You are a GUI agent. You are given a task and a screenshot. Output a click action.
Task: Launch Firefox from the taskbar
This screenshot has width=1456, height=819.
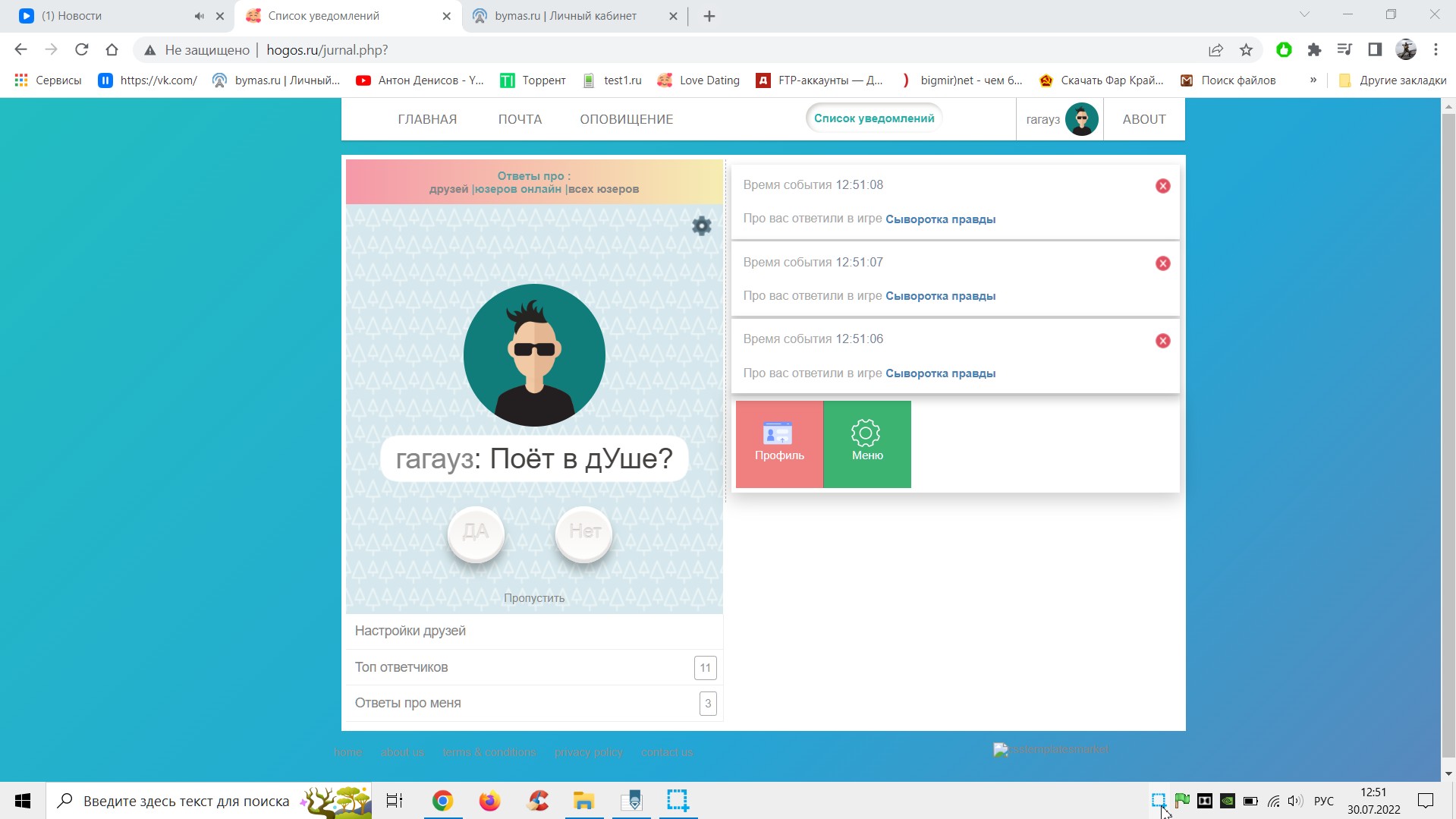point(490,801)
